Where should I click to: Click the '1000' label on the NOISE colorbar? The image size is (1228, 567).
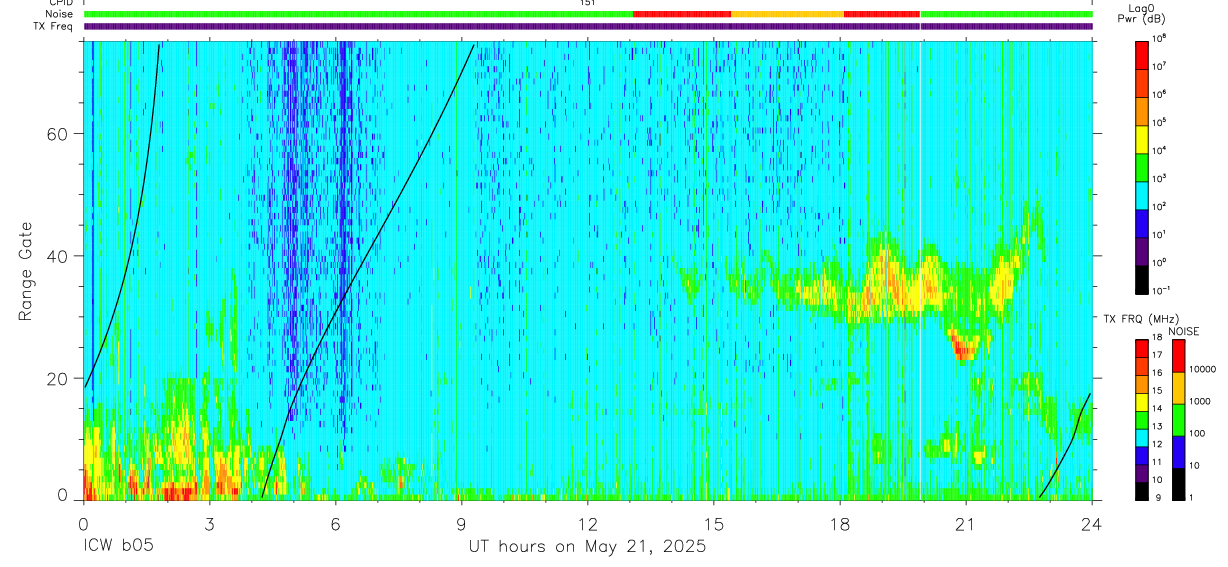pyautogui.click(x=1200, y=402)
